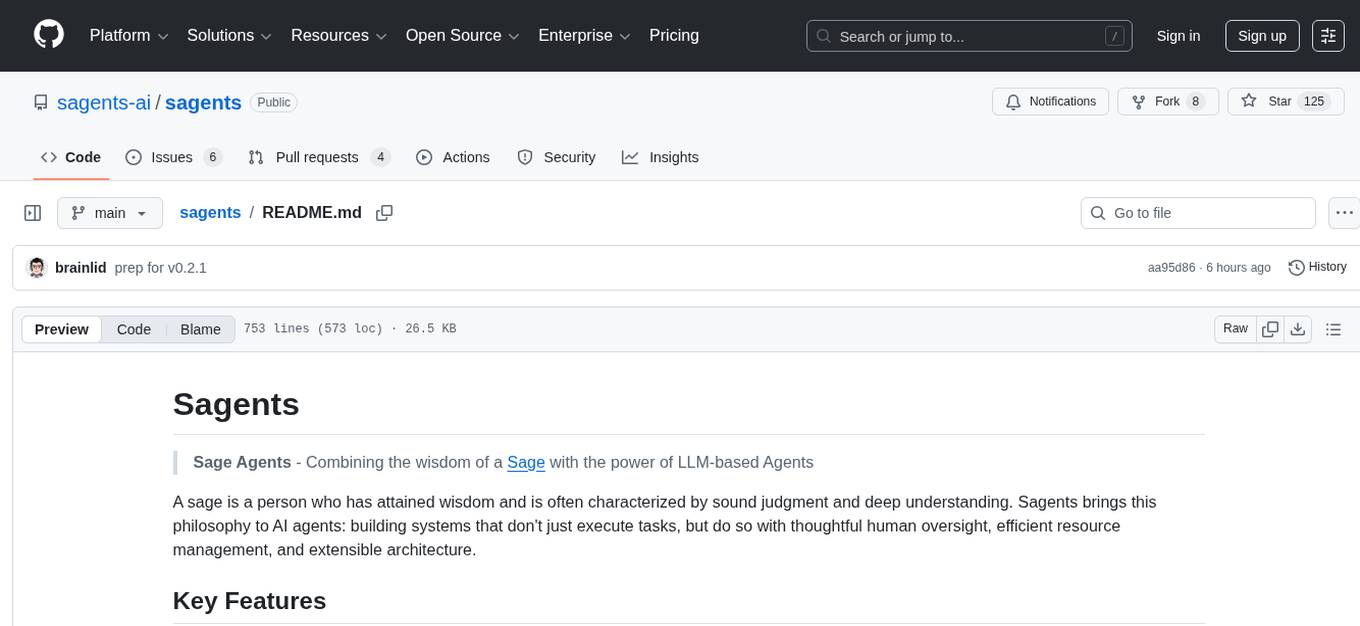
Task: Go to the Pull requests tab
Action: (x=318, y=157)
